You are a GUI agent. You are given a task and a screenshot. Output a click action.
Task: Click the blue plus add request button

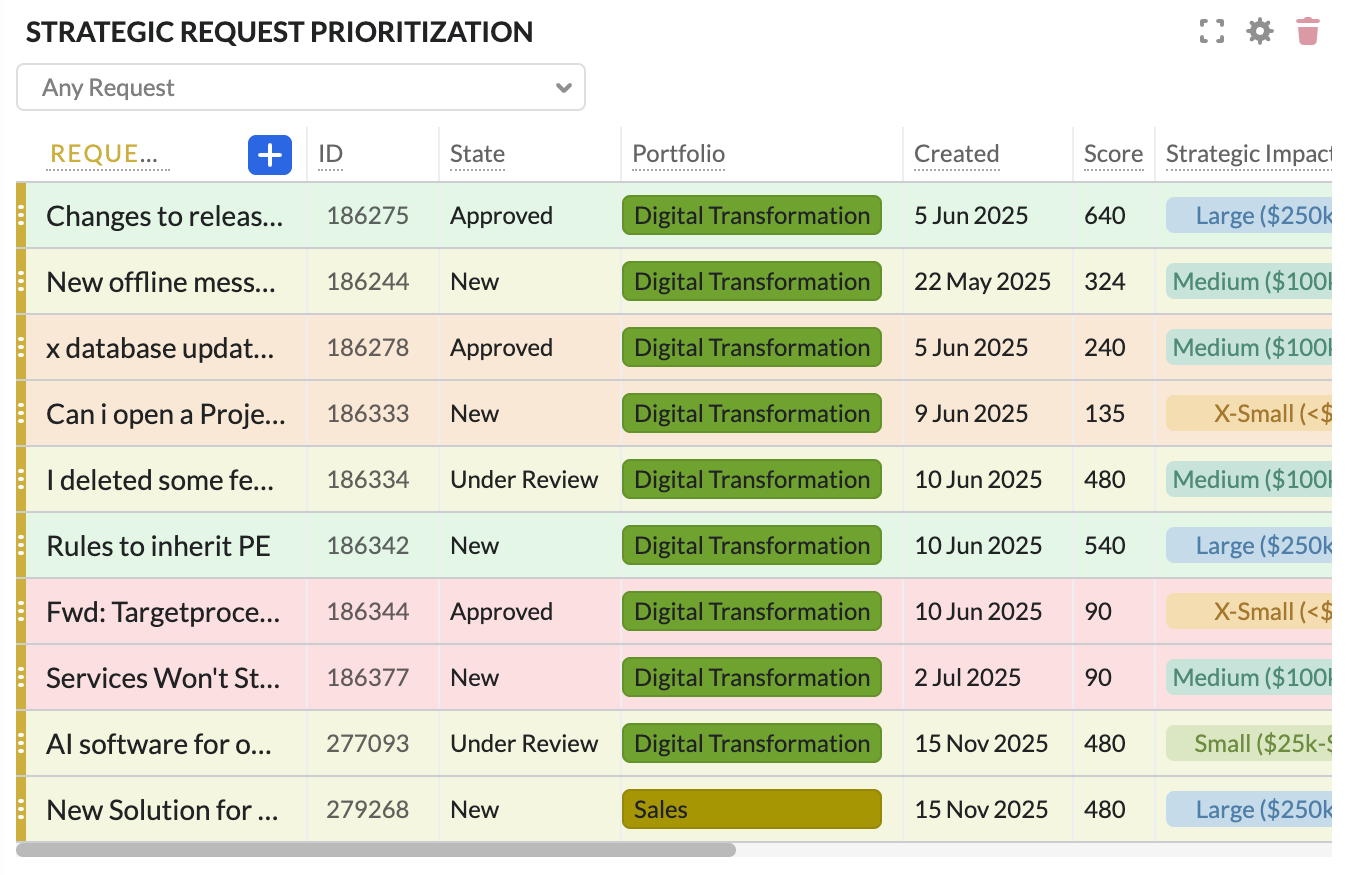269,155
